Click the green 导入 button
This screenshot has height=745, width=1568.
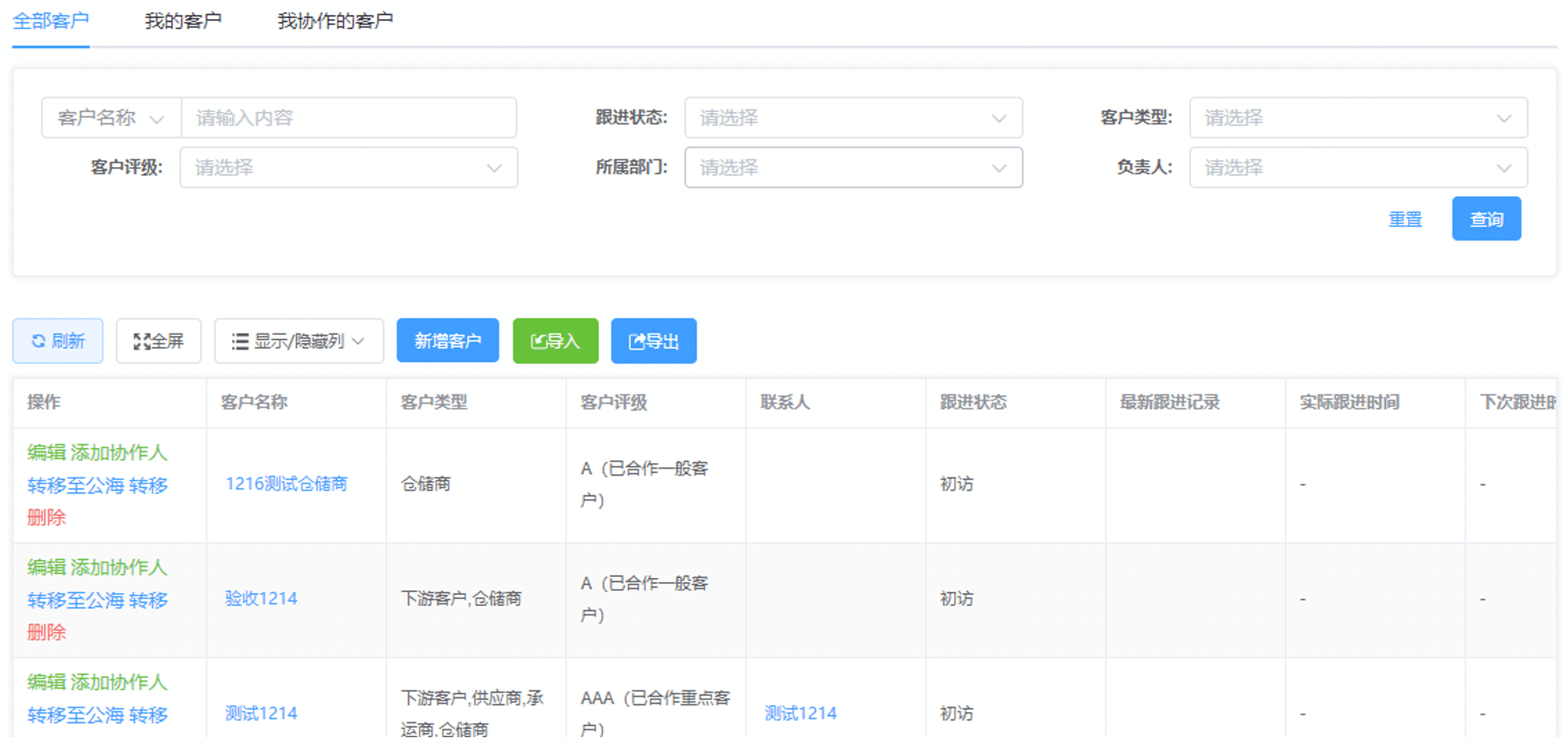point(555,341)
